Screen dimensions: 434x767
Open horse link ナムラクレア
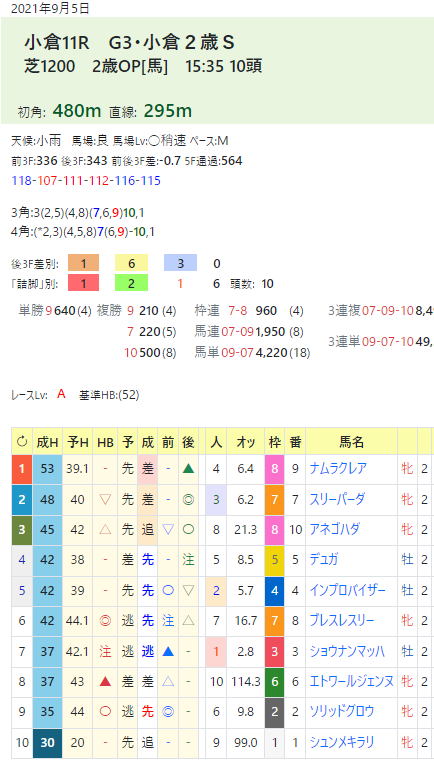coord(338,469)
